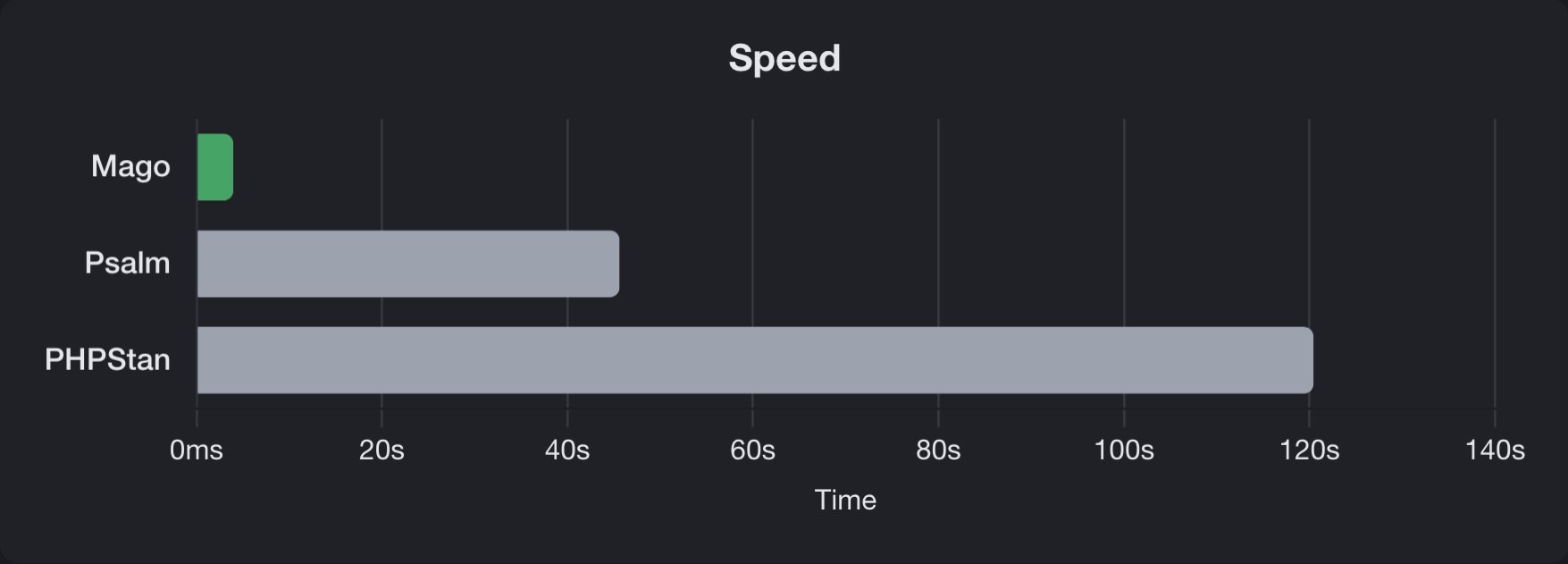Select the 140s tick label
The image size is (1568, 564).
coord(1495,450)
